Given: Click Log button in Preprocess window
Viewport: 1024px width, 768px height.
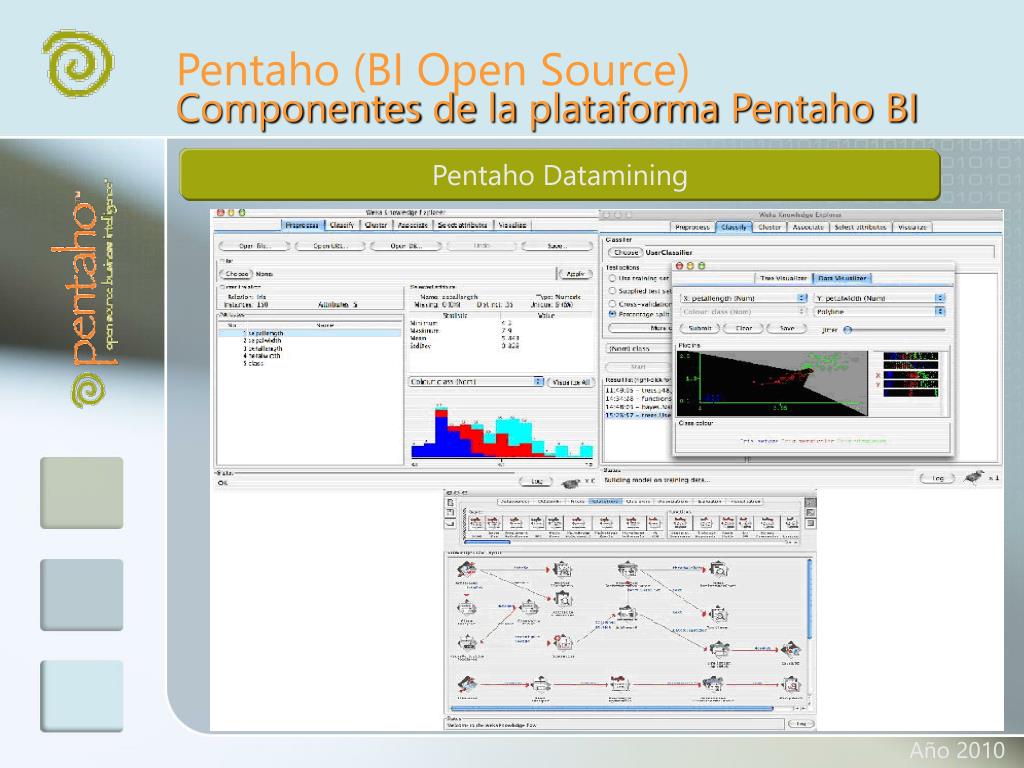Looking at the screenshot, I should coord(537,481).
